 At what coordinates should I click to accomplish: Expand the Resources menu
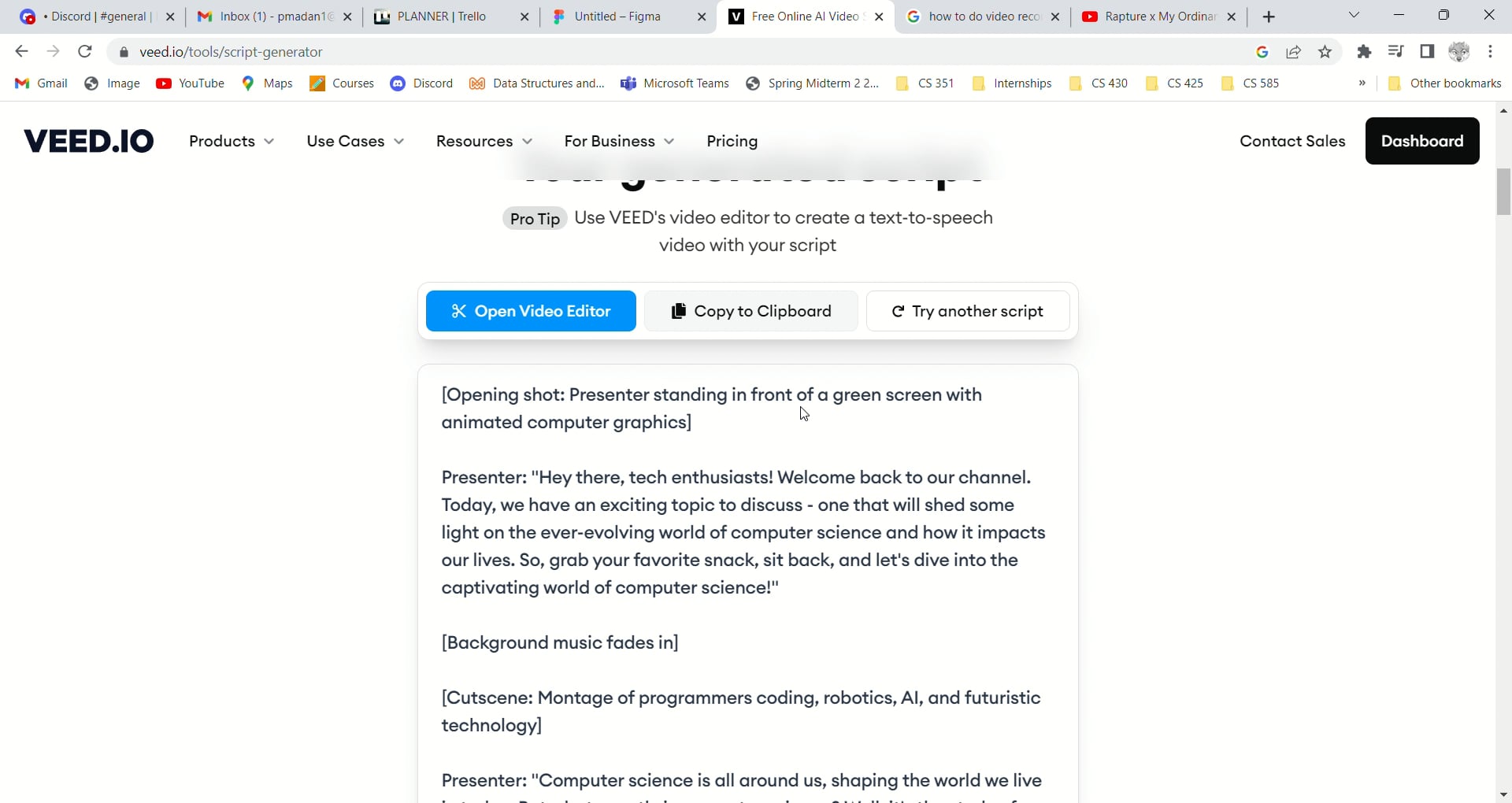[484, 142]
